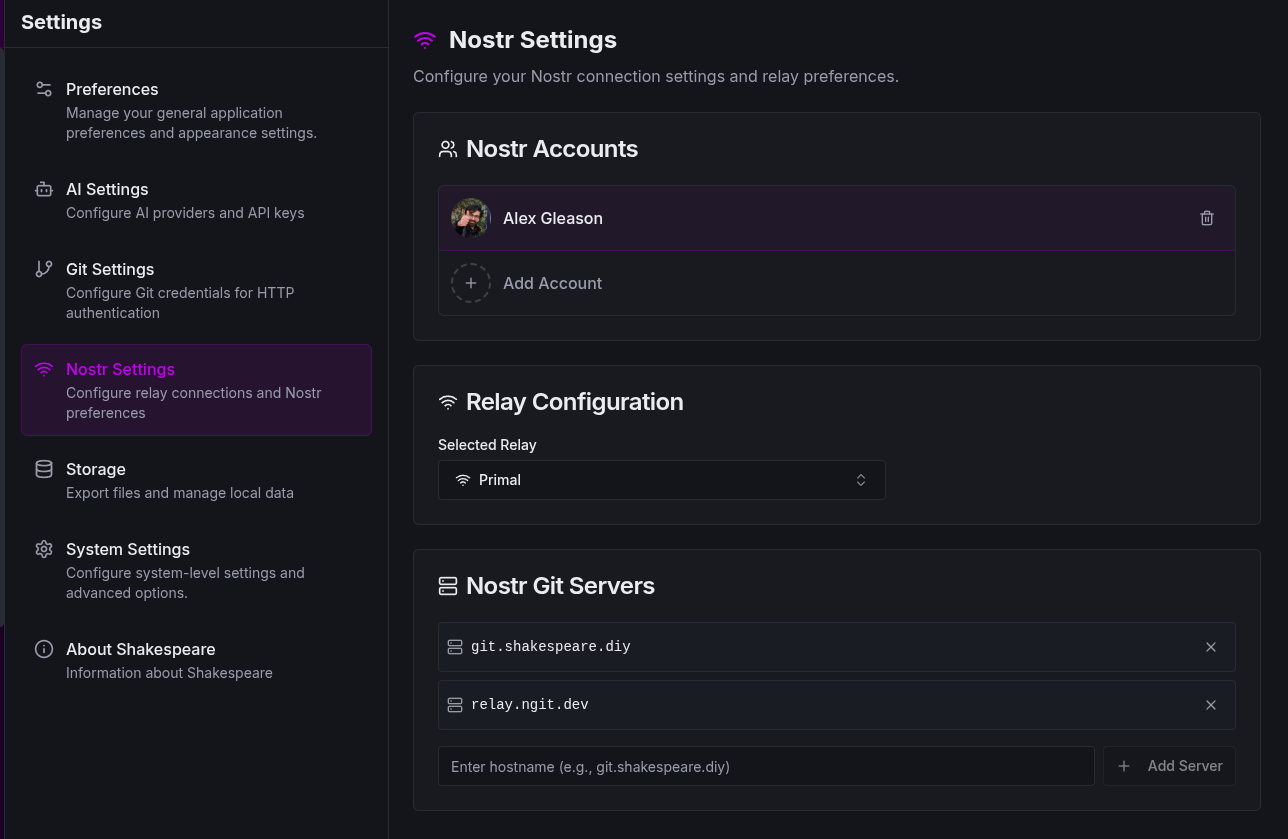1288x839 pixels.
Task: Click Alex Gleason's profile avatar
Action: pos(470,218)
